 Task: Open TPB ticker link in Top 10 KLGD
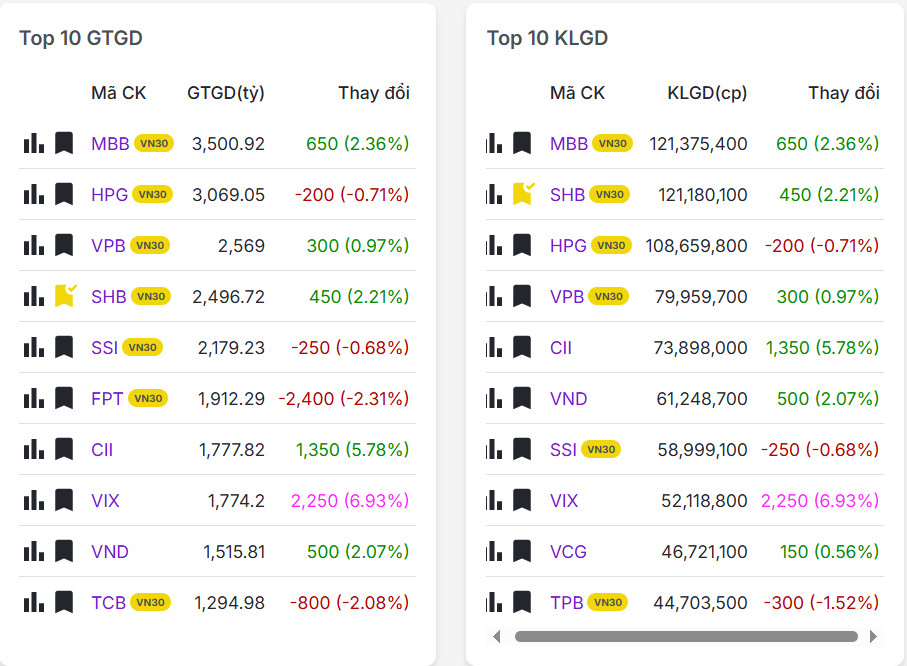click(x=566, y=602)
